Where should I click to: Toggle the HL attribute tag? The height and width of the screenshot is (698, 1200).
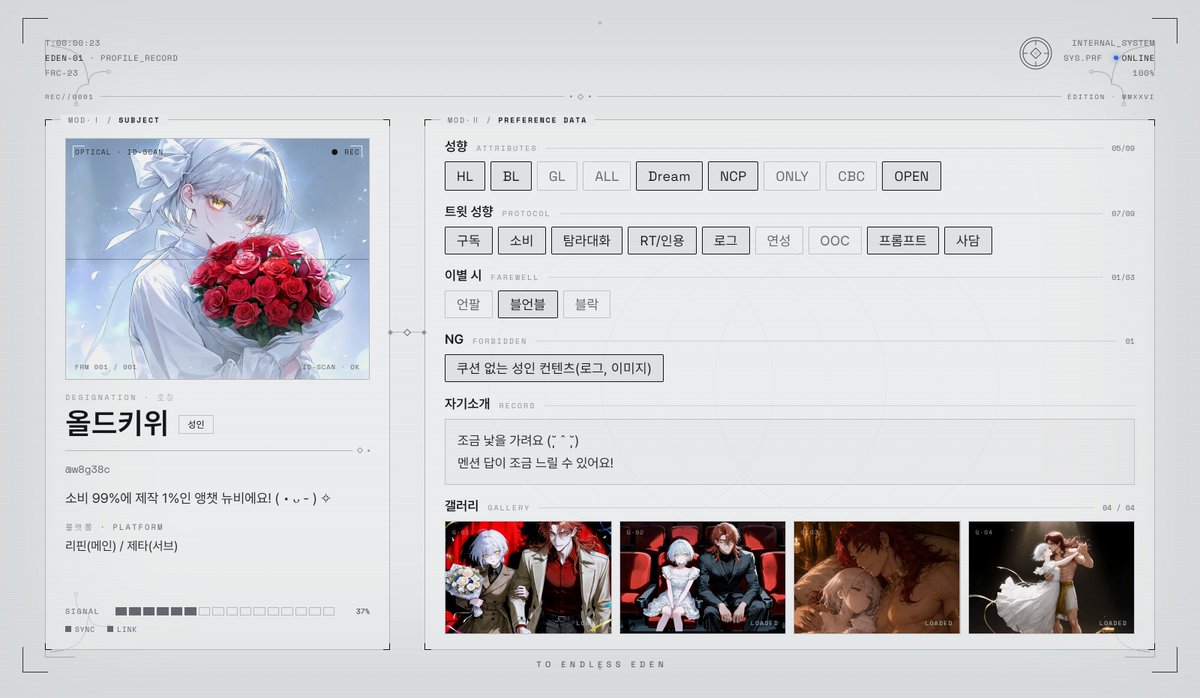[464, 176]
